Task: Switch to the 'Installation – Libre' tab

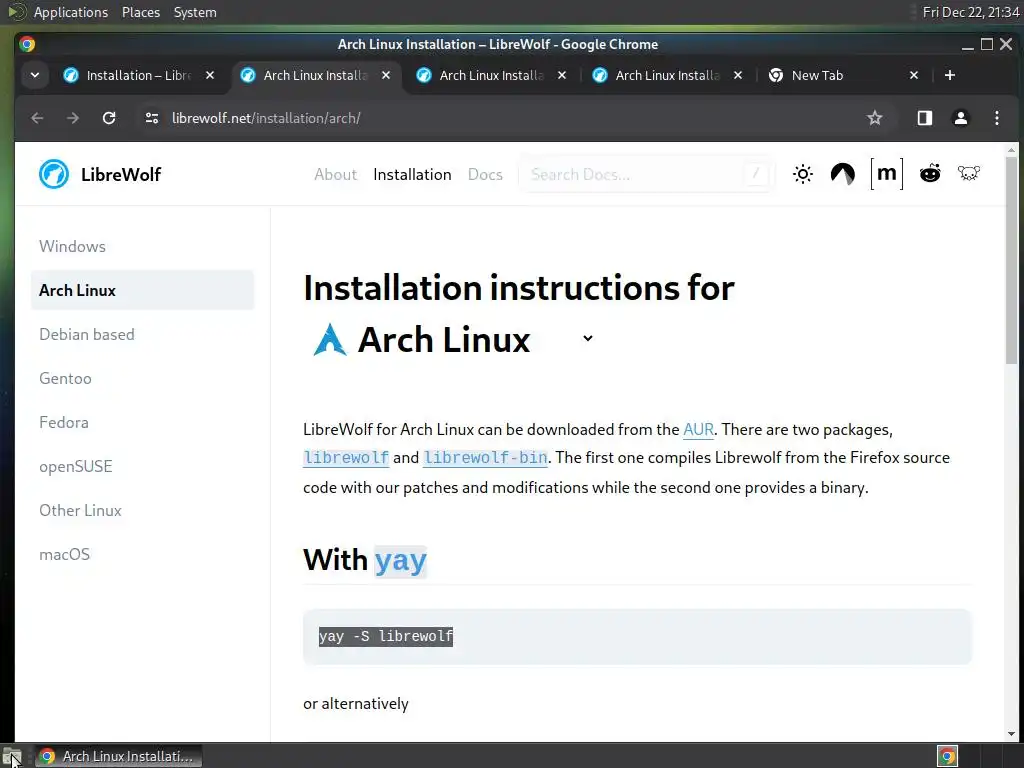Action: (138, 75)
